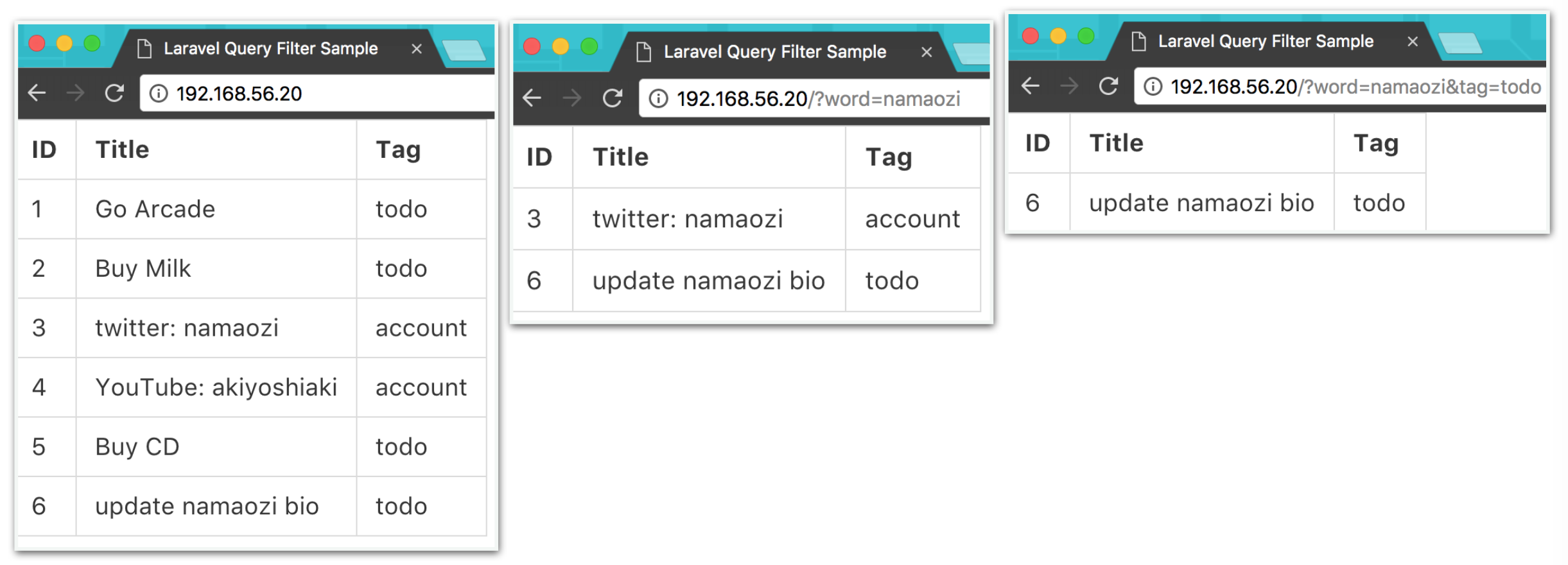Reload the page filtered by ?word=namaozi only

point(613,98)
